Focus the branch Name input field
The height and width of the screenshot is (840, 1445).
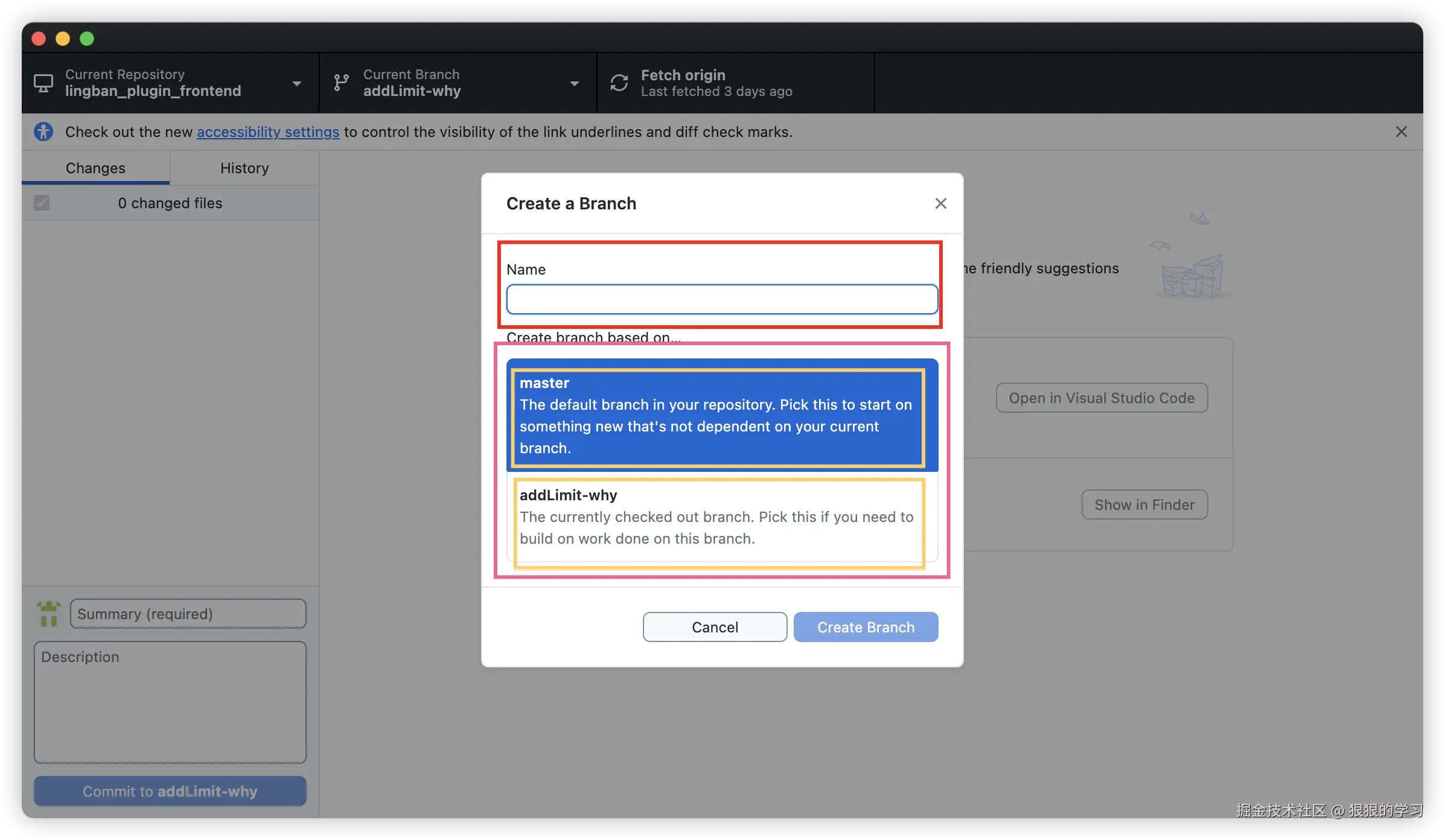click(722, 299)
